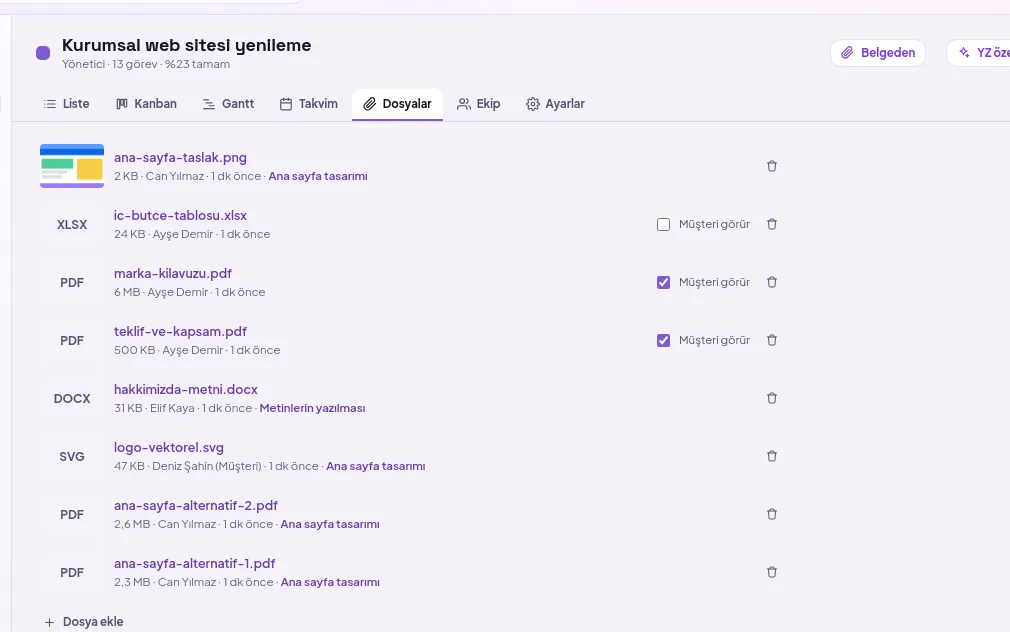
Task: Delete logo-vektorel.svg via trash icon
Action: pyautogui.click(x=772, y=456)
